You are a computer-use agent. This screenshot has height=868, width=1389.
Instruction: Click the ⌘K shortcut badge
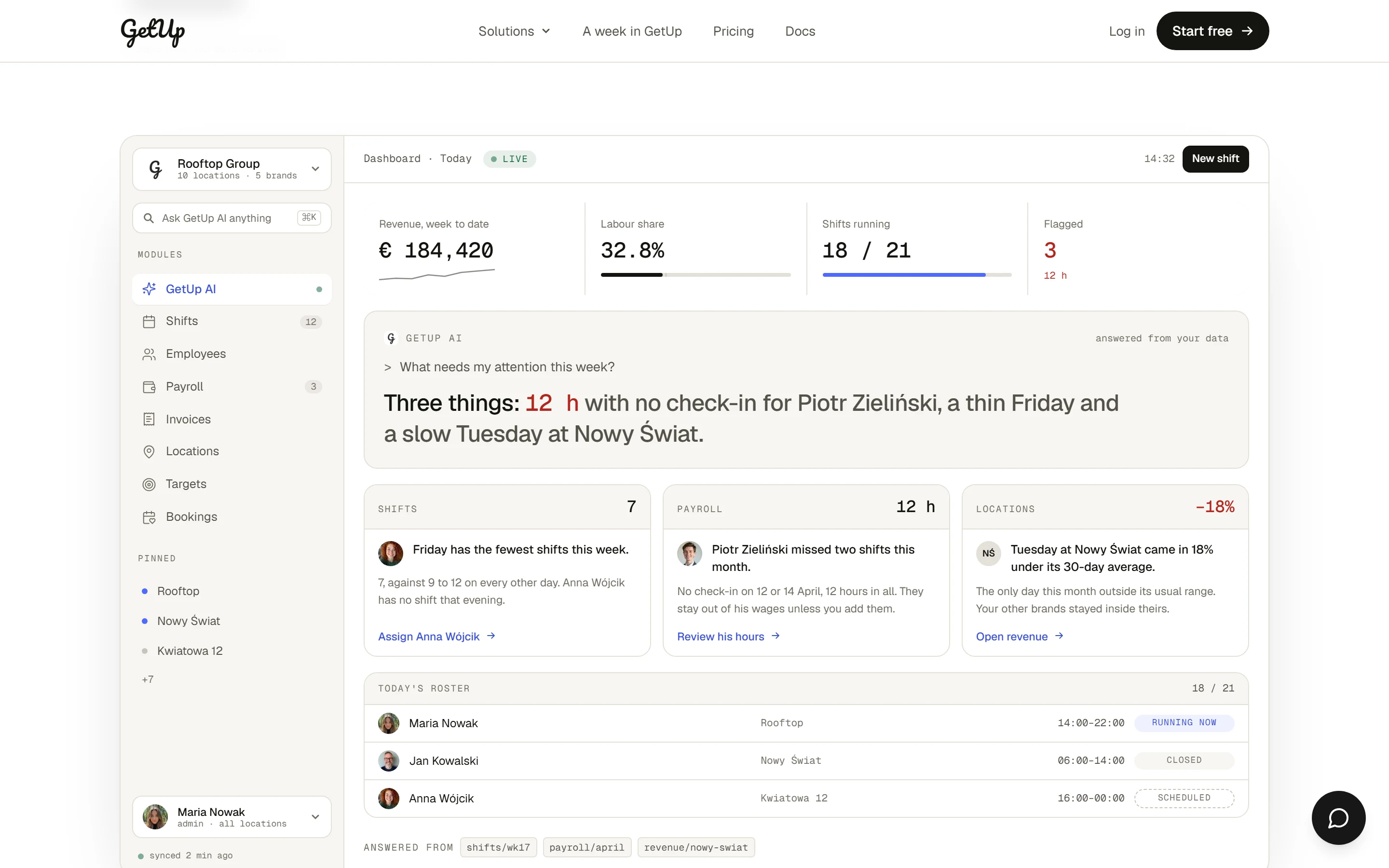coord(309,217)
